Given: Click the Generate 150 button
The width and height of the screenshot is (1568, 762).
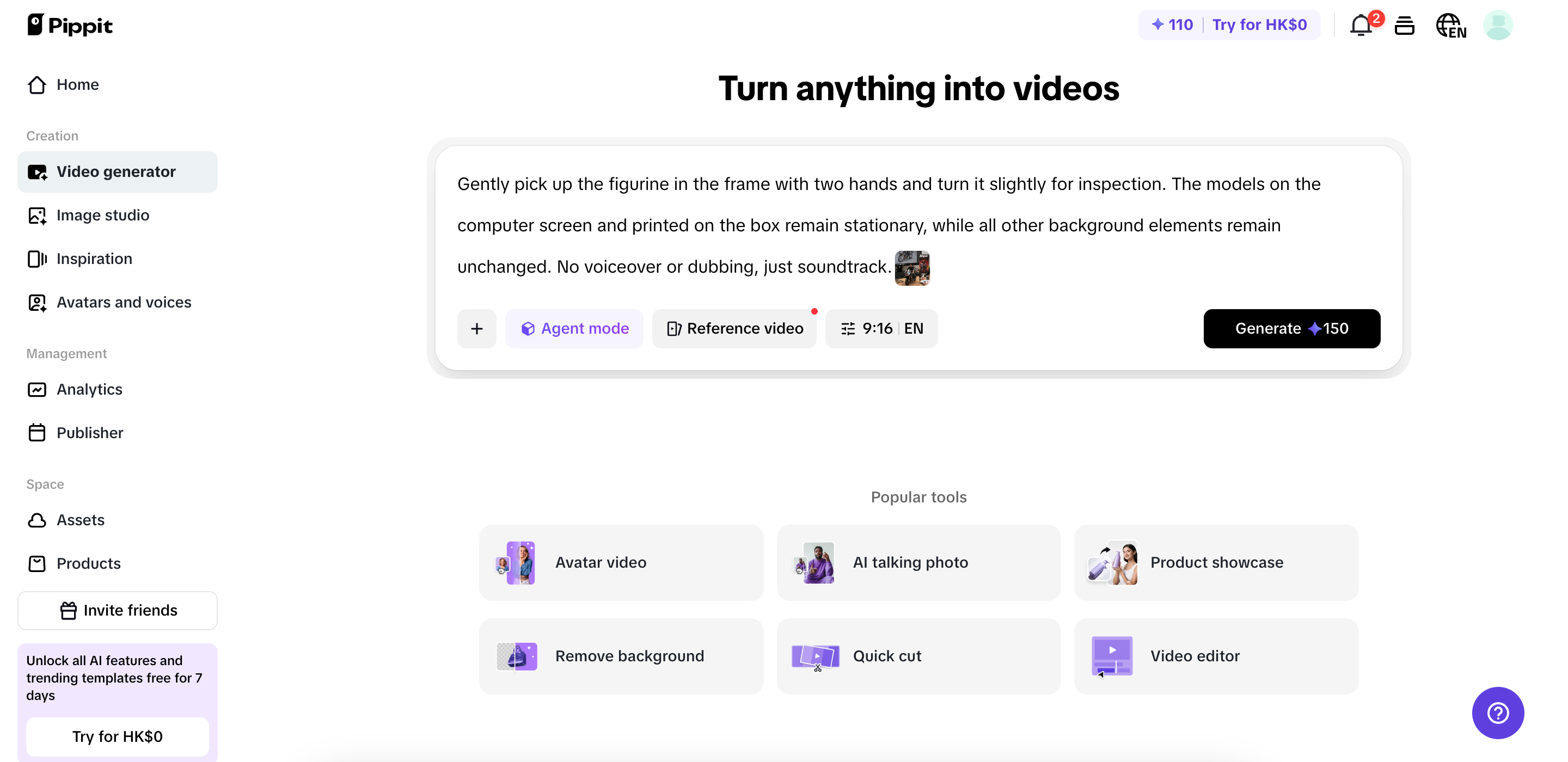Looking at the screenshot, I should coord(1291,329).
